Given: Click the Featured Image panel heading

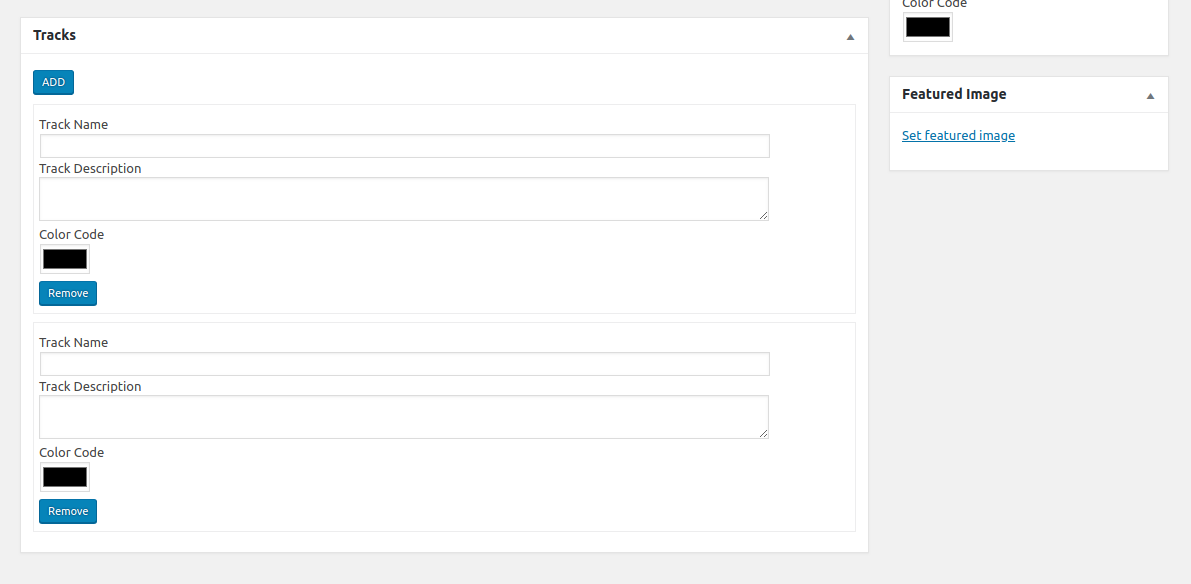Looking at the screenshot, I should 954,94.
